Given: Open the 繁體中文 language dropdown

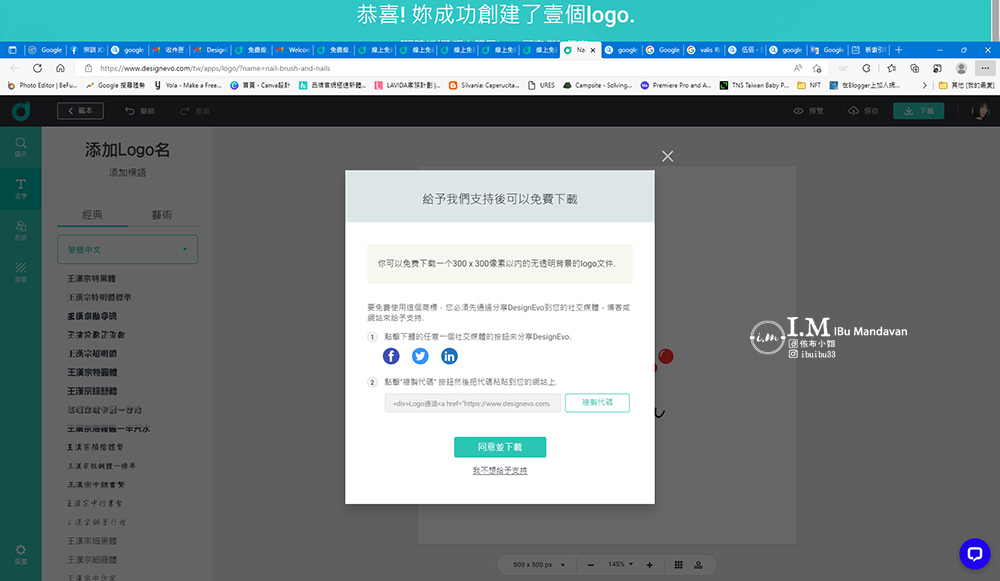Looking at the screenshot, I should (x=127, y=249).
